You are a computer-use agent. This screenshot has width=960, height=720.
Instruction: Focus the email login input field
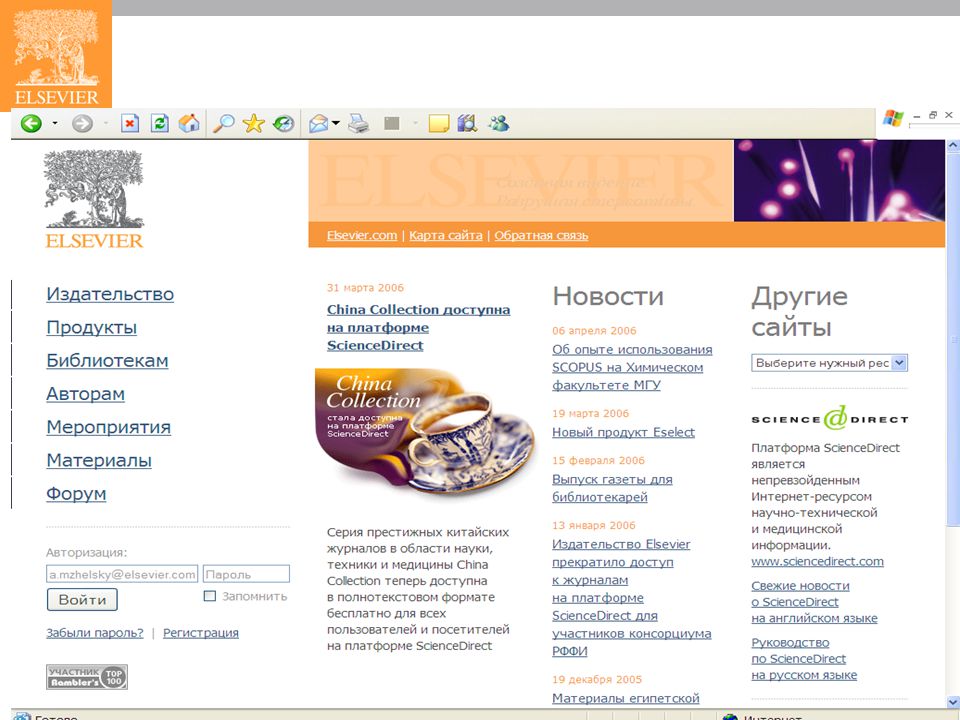(x=122, y=574)
